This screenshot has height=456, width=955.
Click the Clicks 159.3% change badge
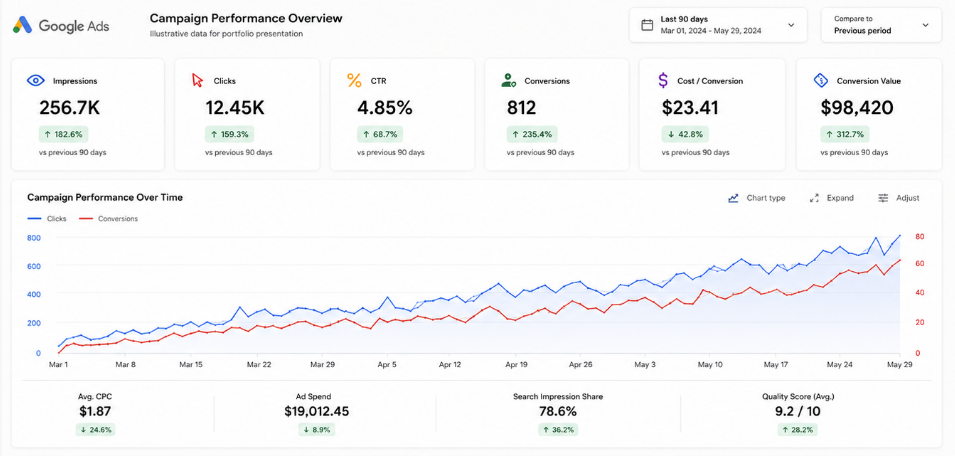point(229,134)
